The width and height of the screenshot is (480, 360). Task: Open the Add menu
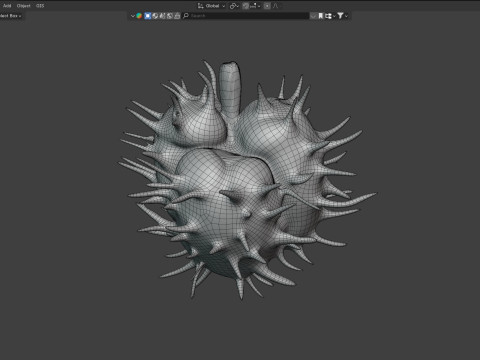tap(7, 6)
